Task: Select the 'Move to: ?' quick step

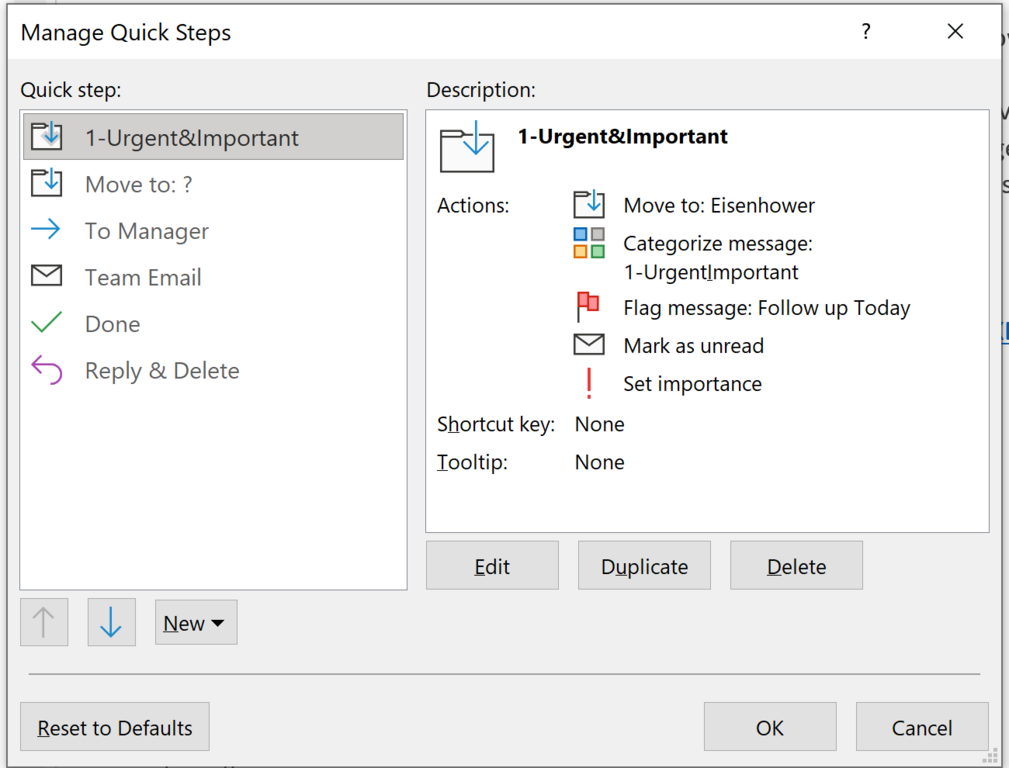Action: tap(138, 184)
